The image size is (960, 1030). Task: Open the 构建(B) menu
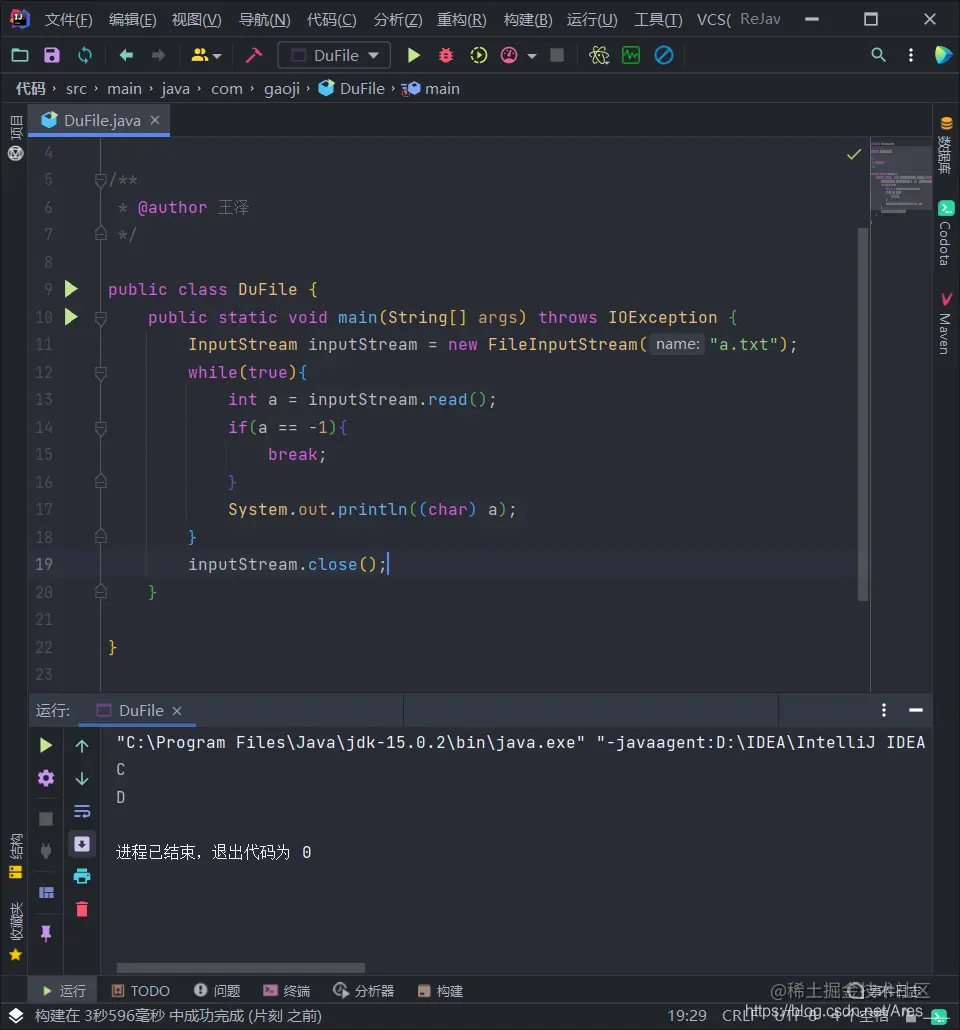click(528, 20)
